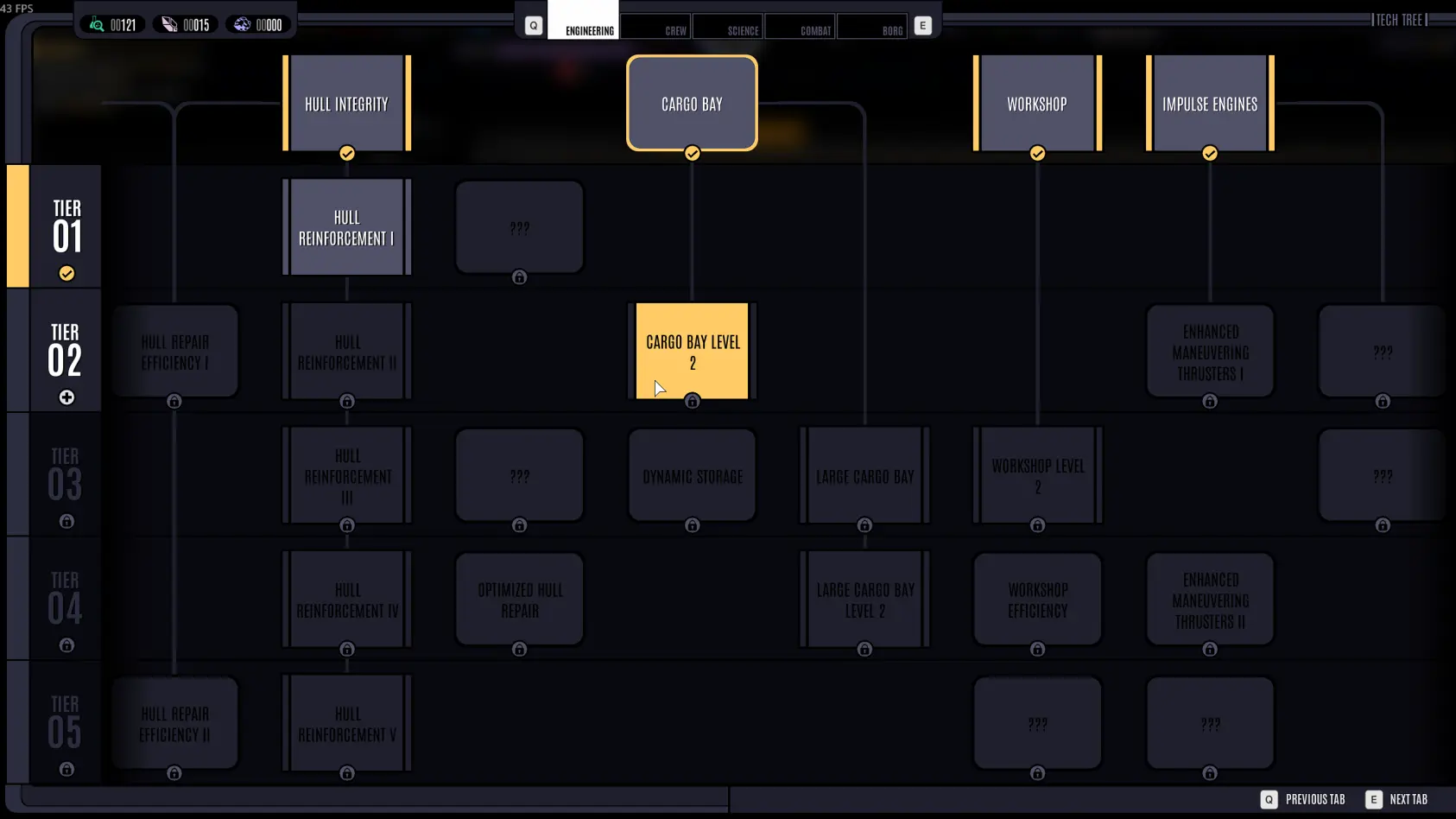Click the second resource icon showing 00015

[x=169, y=25]
